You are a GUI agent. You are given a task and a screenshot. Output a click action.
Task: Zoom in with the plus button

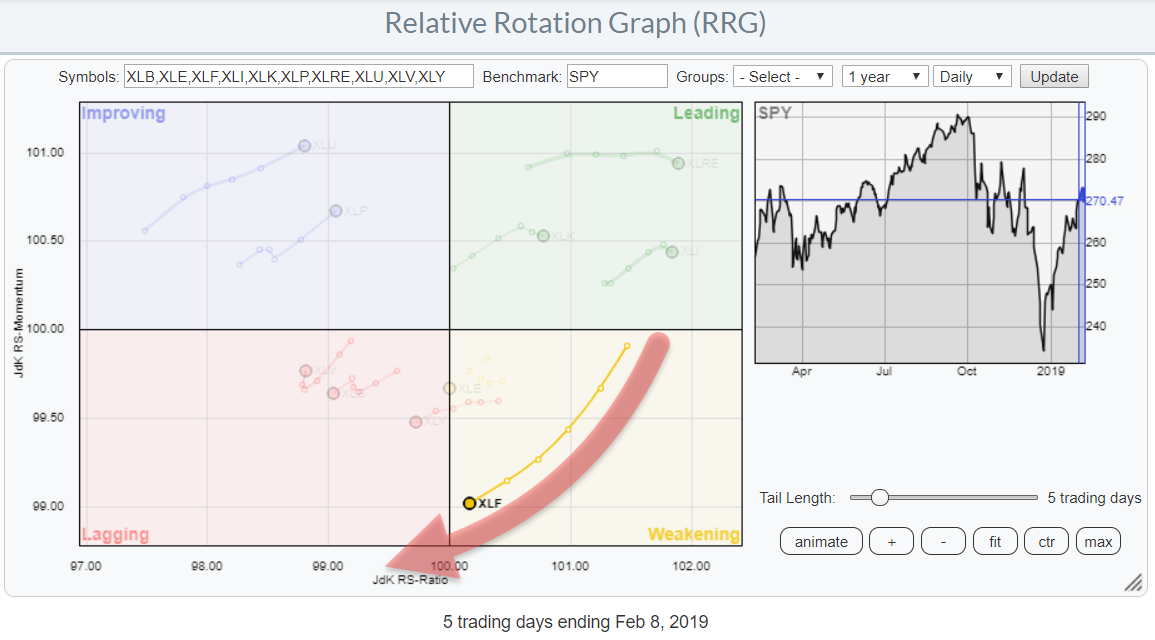coord(891,542)
